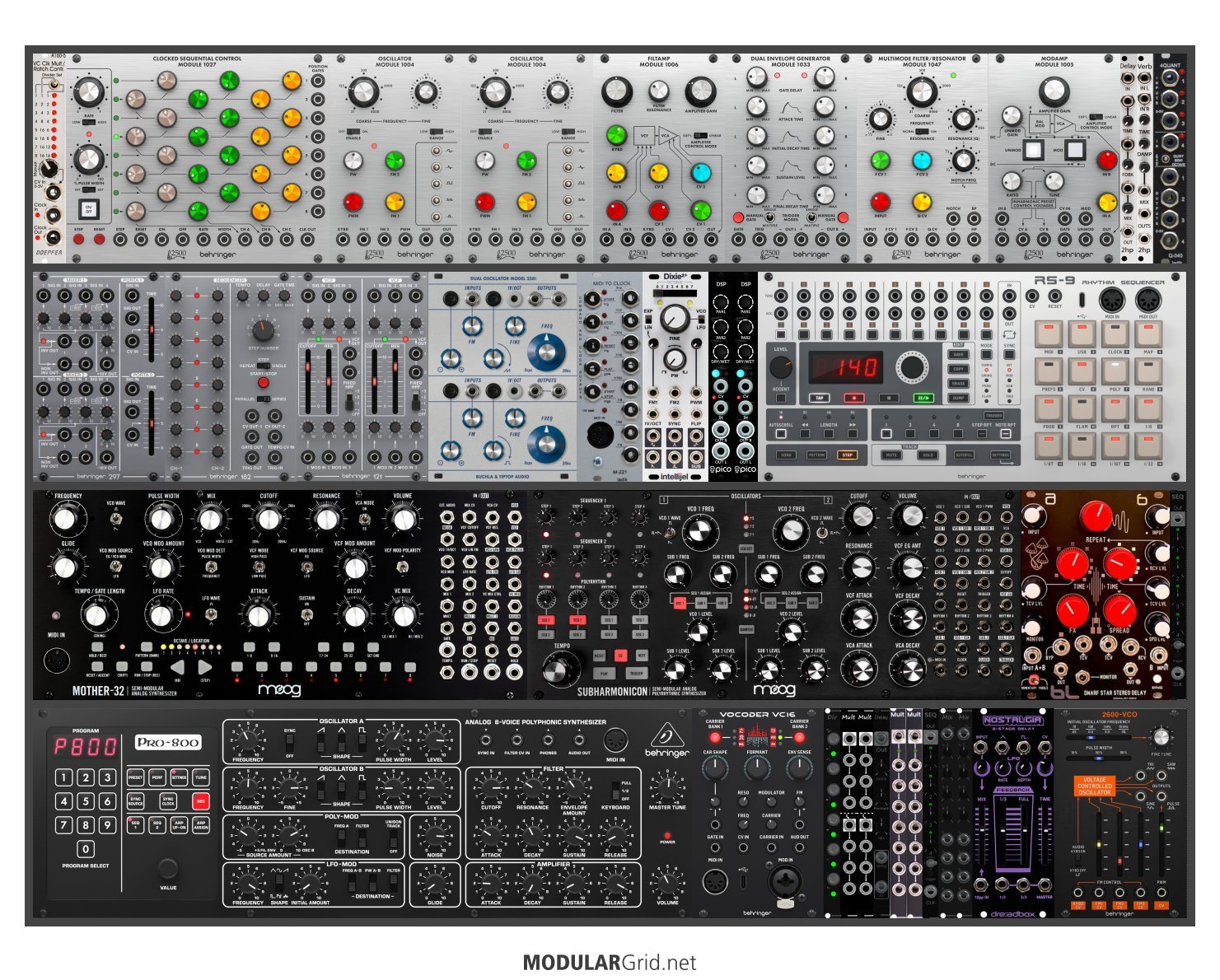Click the TAP tempo button on RS-9
The height and width of the screenshot is (980, 1220).
[820, 398]
